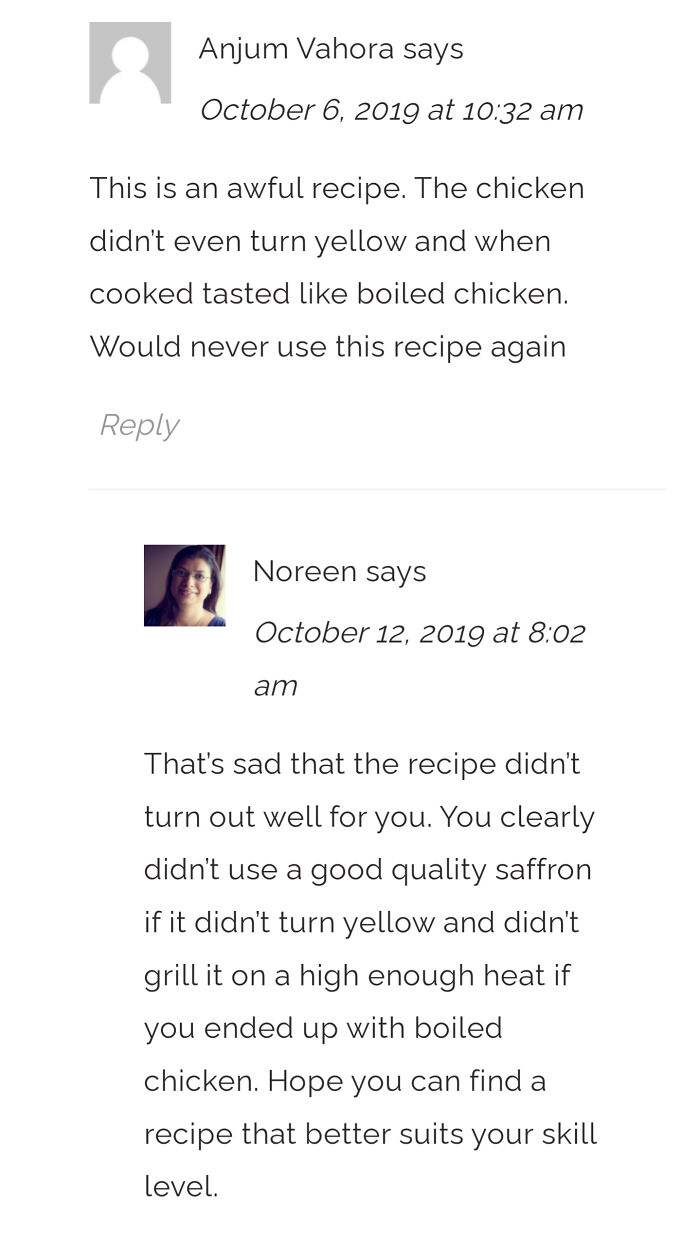Screen dimensions: 700x1237
Task: Open Anjum Vahora's commenter profile
Action: coord(293,48)
